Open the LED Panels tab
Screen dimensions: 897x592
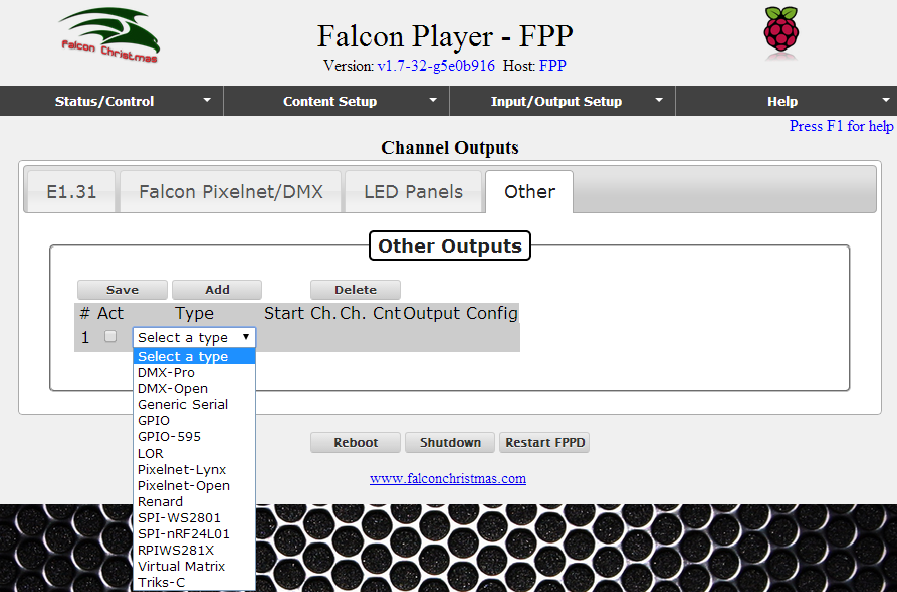(413, 192)
